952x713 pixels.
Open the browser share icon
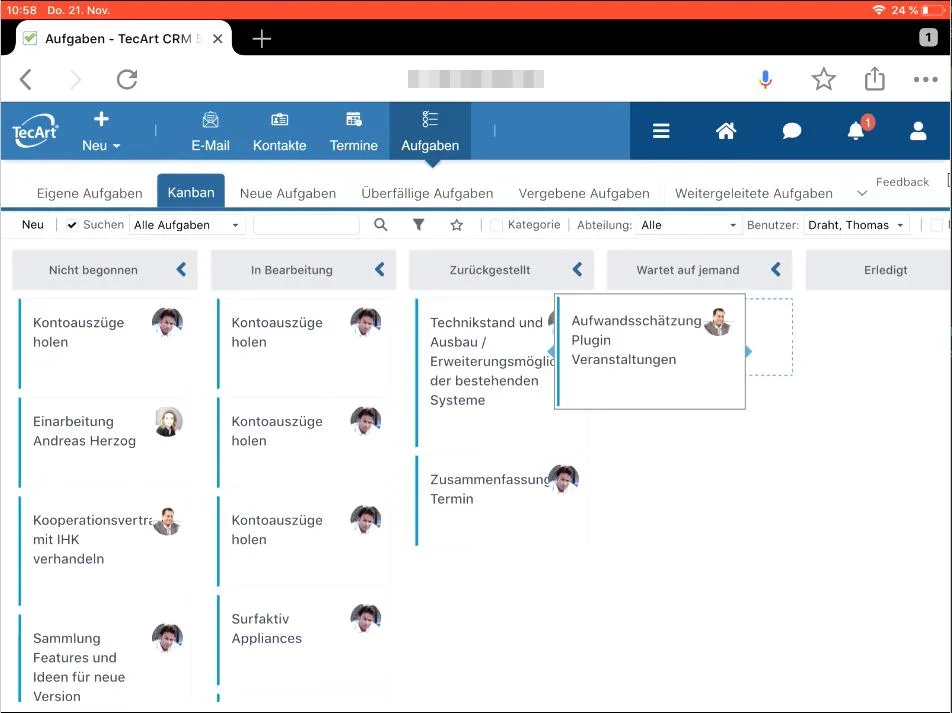click(874, 78)
